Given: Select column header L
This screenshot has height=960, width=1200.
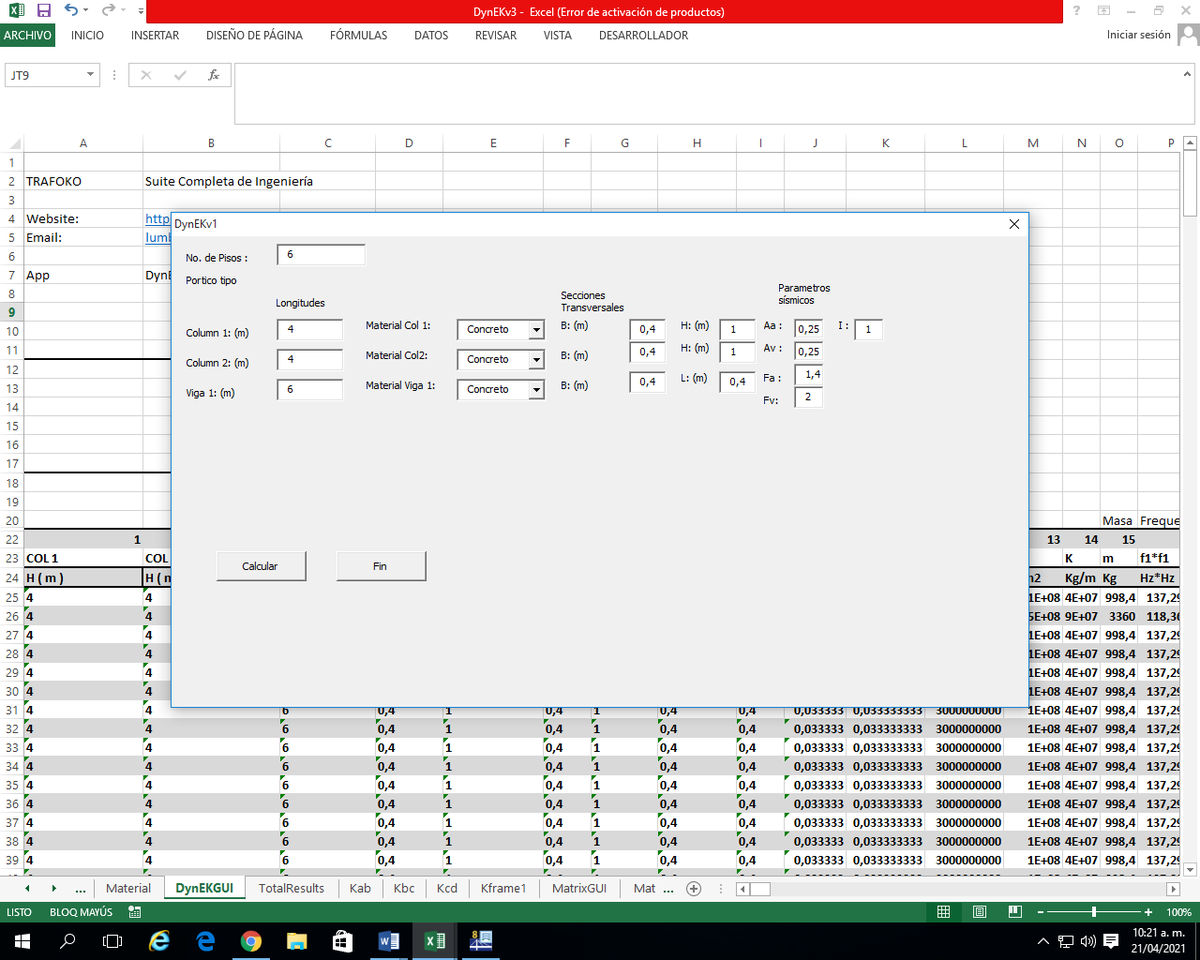Looking at the screenshot, I should [x=964, y=144].
